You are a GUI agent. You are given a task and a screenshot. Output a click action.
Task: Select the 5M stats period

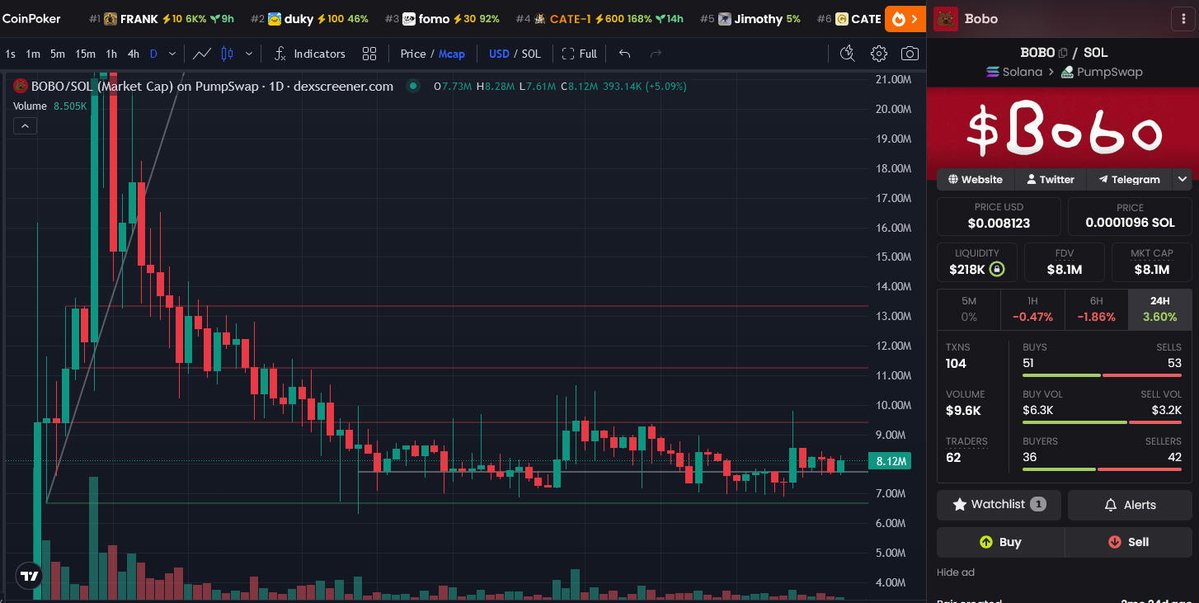click(x=969, y=309)
